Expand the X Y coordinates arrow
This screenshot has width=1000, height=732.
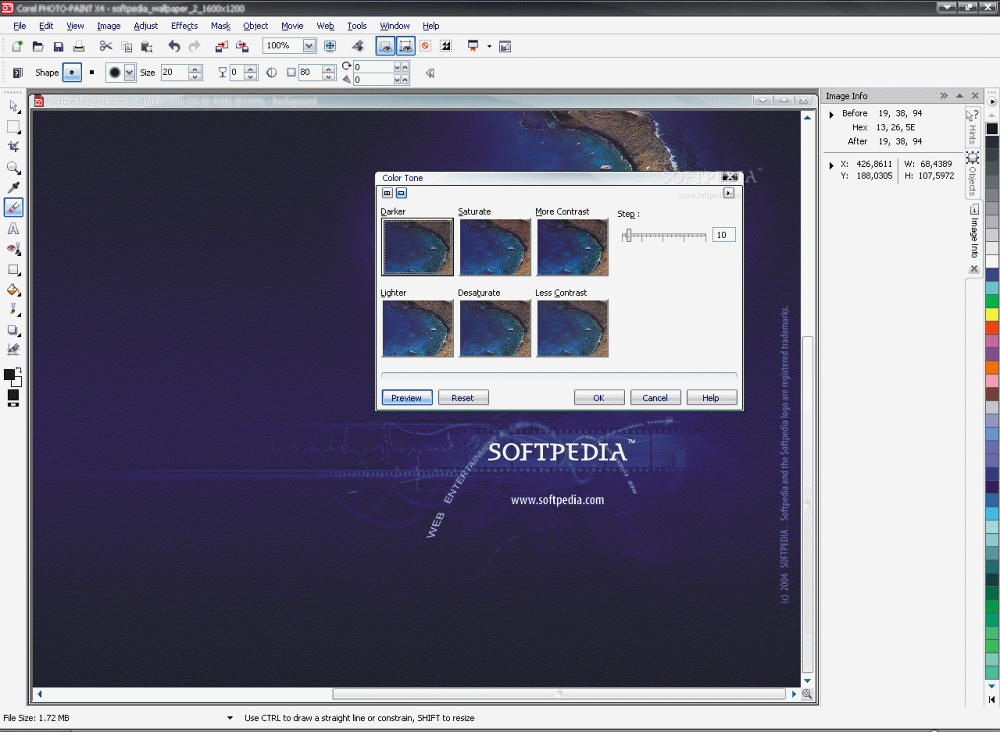[831, 165]
